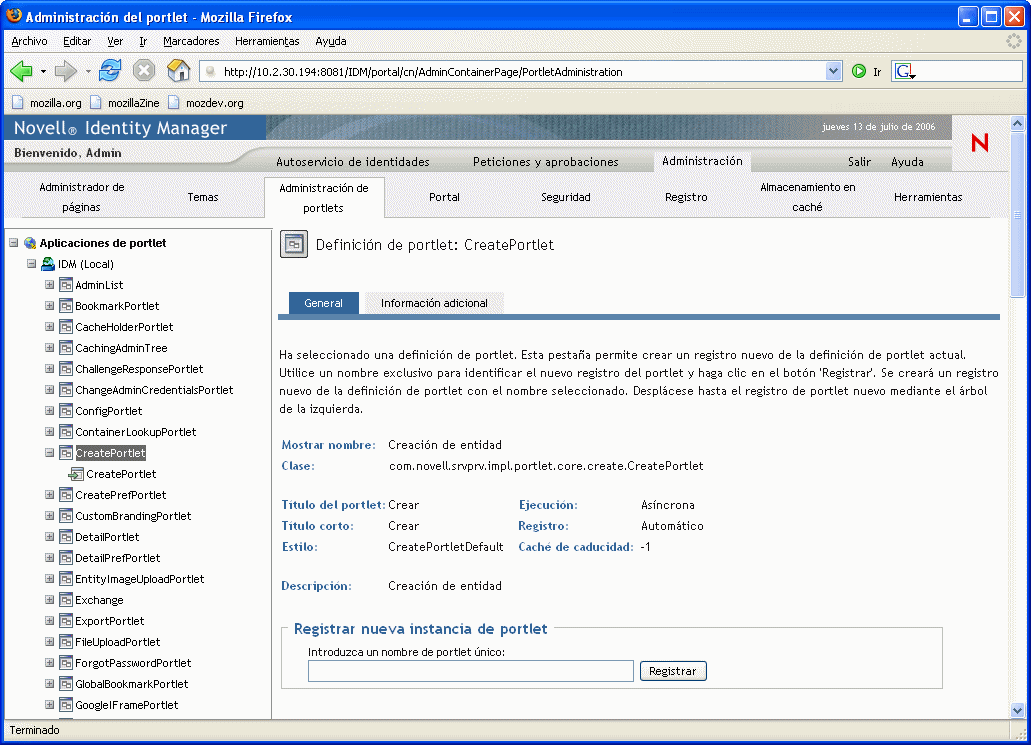1031x745 pixels.
Task: Select the DetailPrefPortlet tree row
Action: (x=118, y=558)
